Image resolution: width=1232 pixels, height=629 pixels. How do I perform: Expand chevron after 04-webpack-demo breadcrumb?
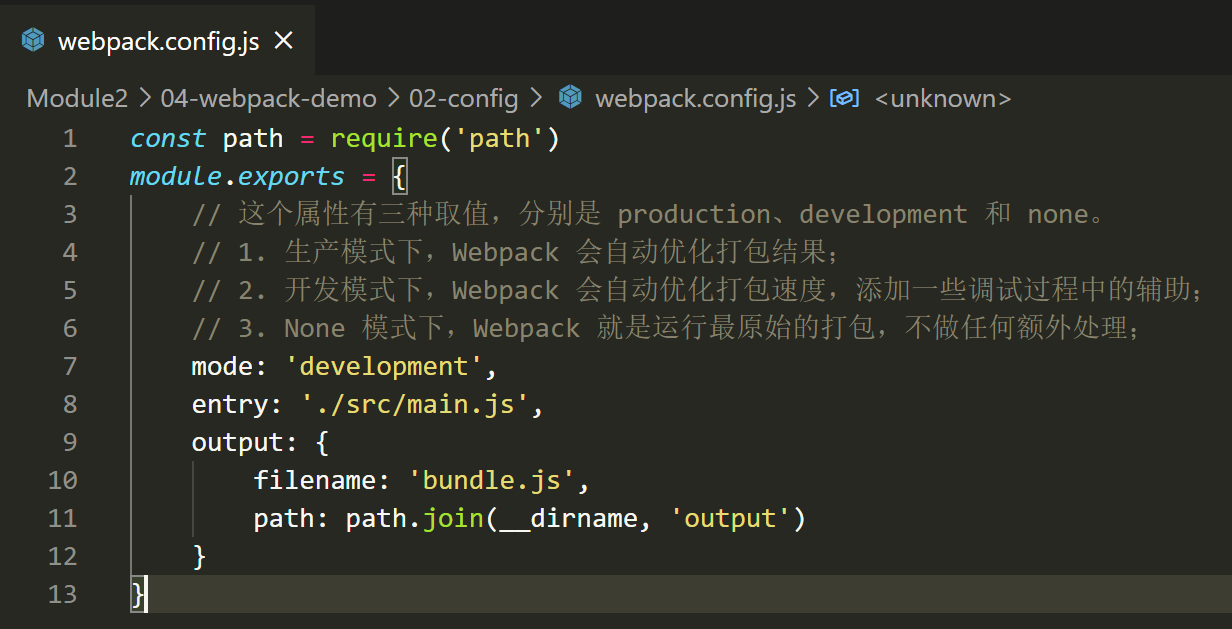click(394, 98)
